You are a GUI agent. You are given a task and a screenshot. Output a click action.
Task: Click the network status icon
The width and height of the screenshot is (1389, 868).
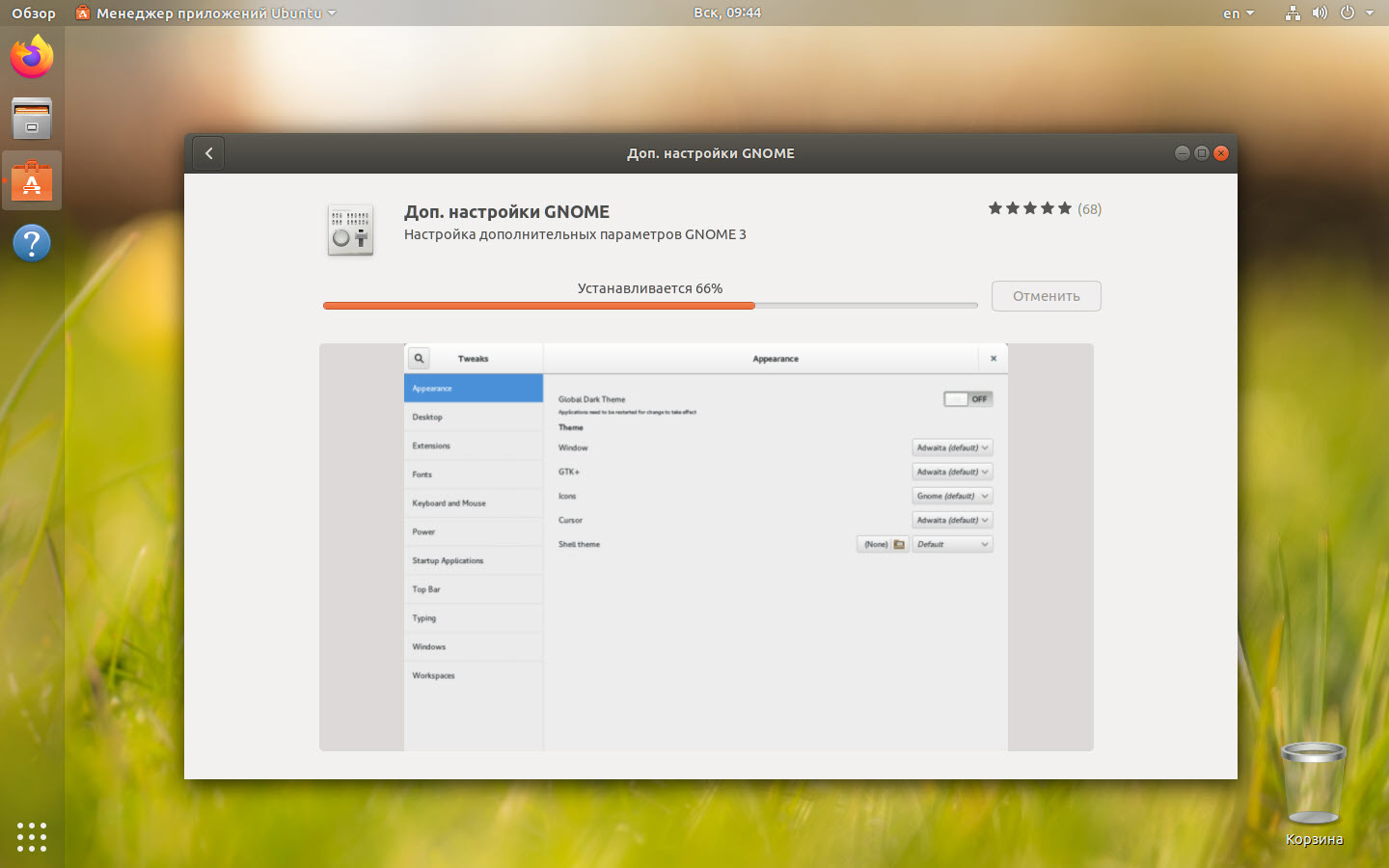click(1293, 14)
